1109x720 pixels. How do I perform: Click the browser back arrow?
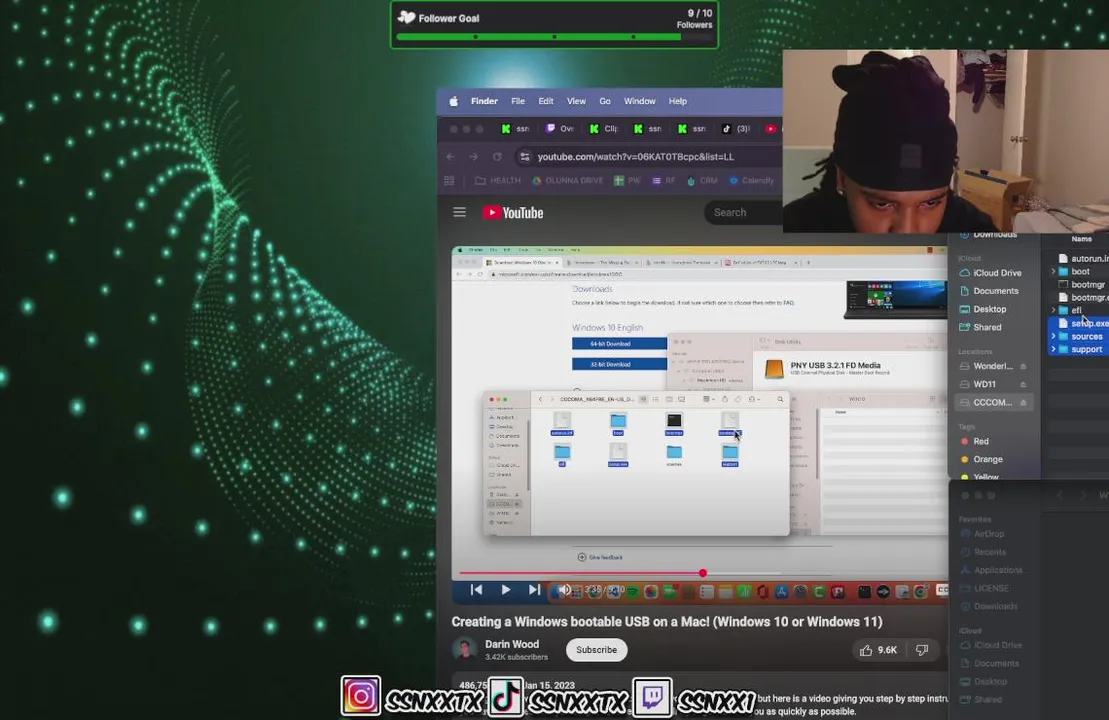pyautogui.click(x=451, y=156)
